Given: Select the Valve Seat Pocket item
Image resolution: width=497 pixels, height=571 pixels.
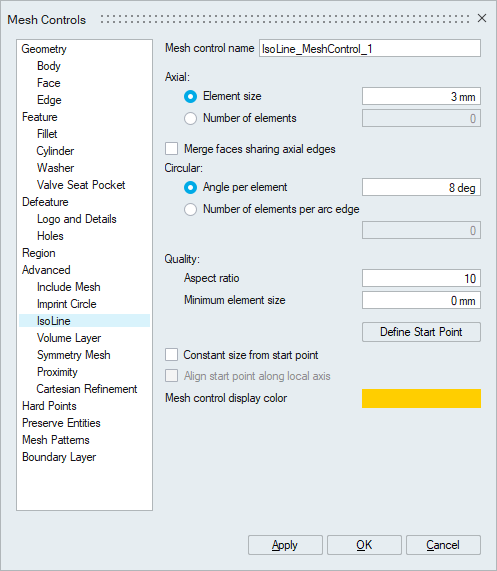Looking at the screenshot, I should click(x=81, y=185).
